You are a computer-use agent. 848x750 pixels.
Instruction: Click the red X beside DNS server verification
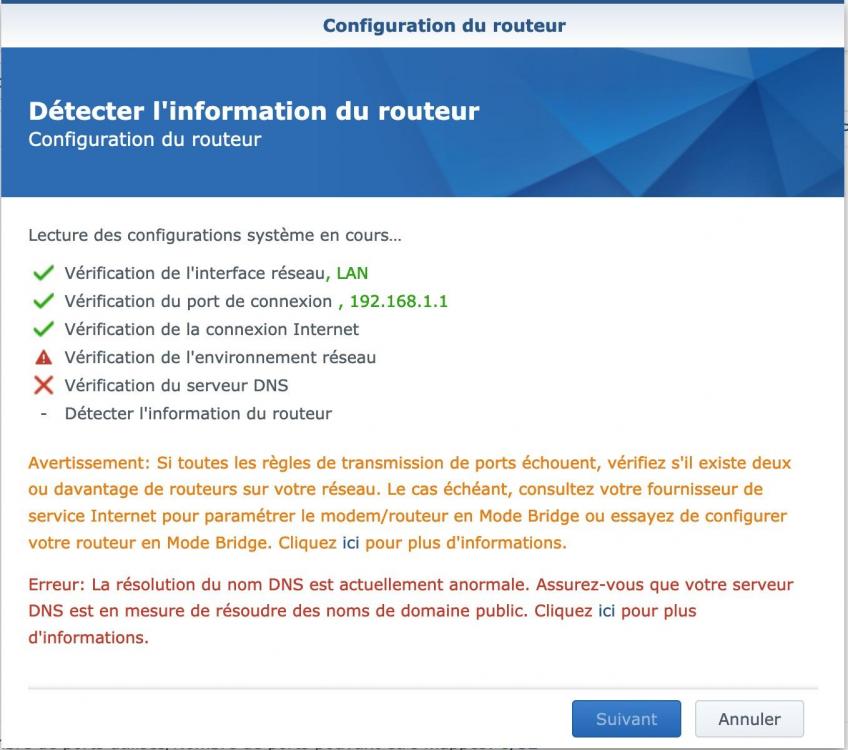tap(43, 385)
